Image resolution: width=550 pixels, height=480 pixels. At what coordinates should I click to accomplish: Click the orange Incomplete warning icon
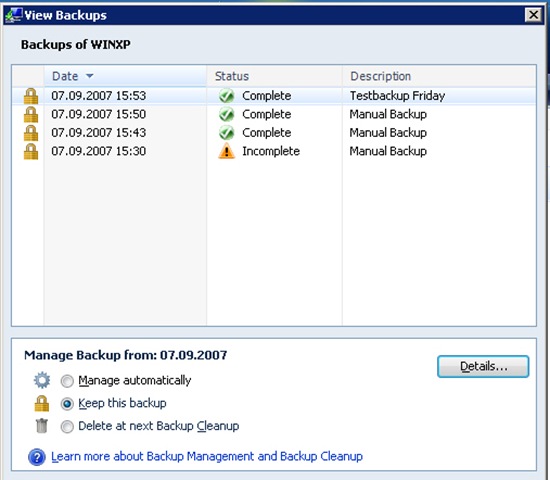227,151
